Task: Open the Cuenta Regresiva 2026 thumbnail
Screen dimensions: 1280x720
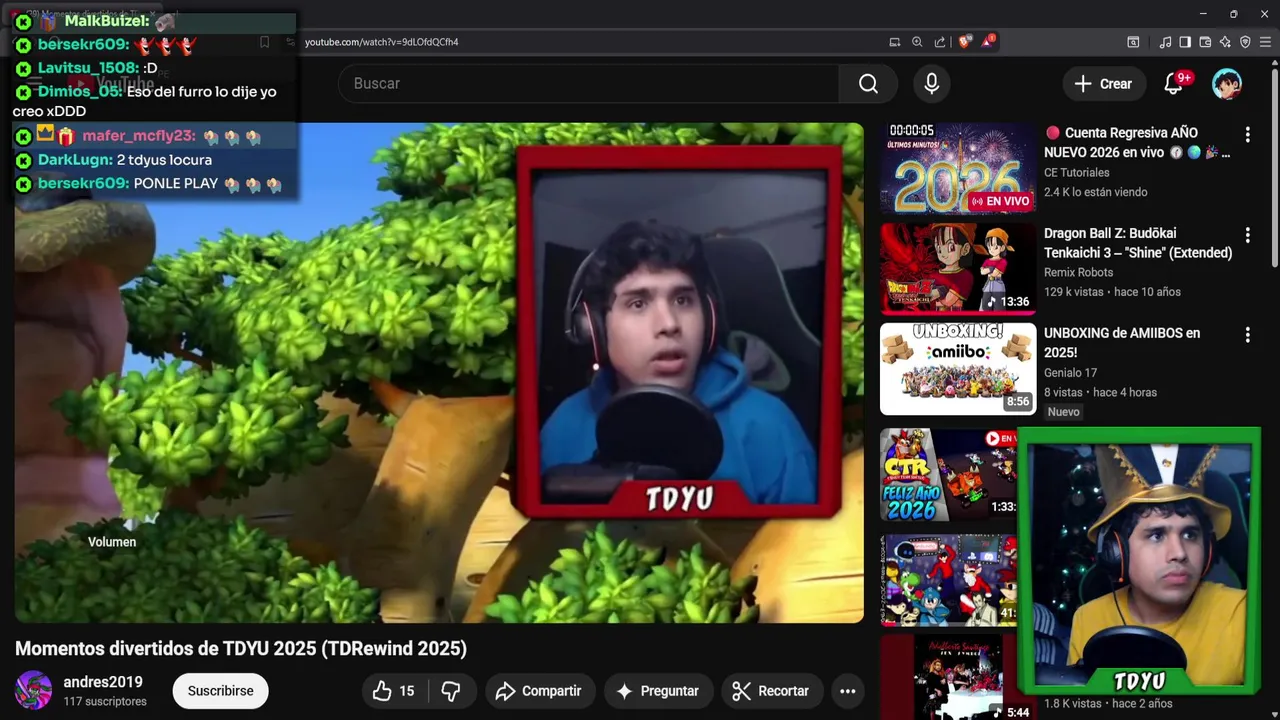Action: click(958, 168)
